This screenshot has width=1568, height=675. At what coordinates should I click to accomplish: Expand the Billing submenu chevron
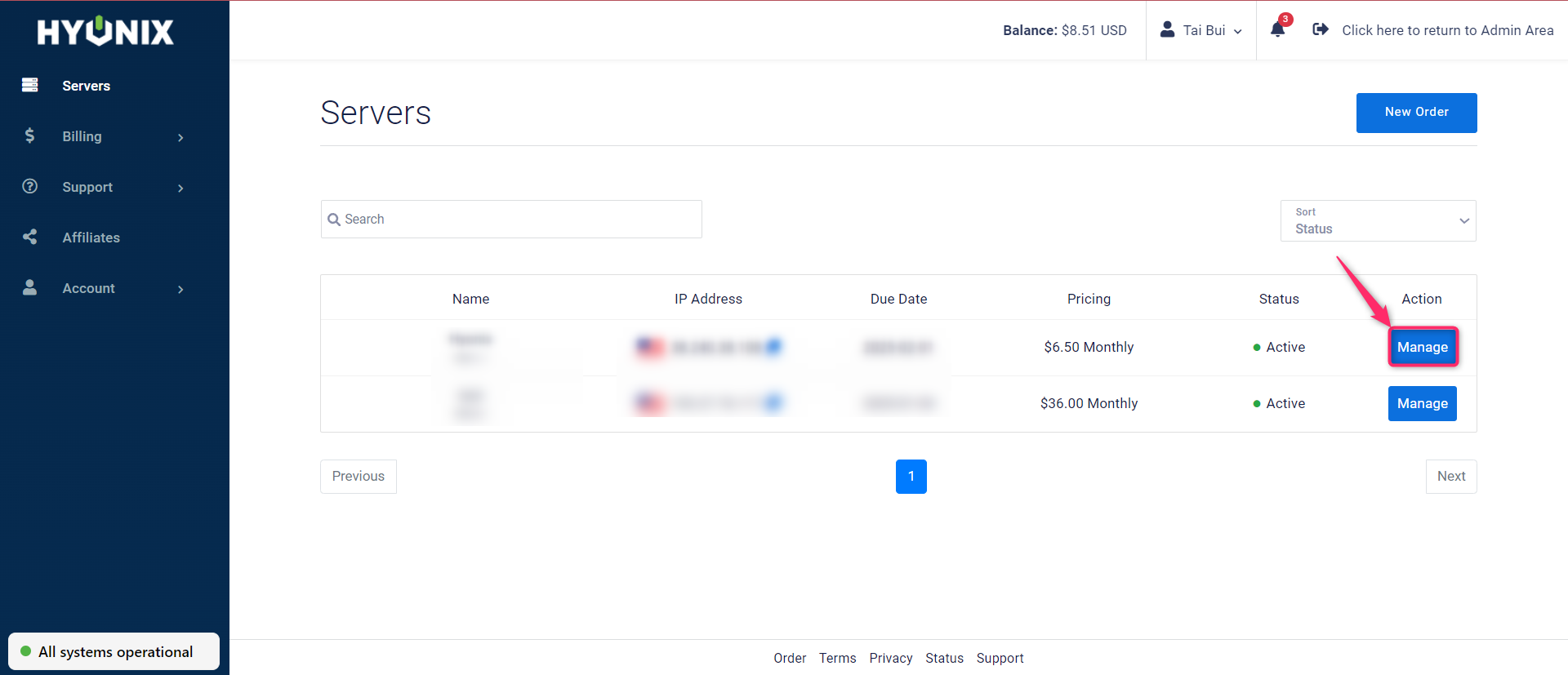180,137
